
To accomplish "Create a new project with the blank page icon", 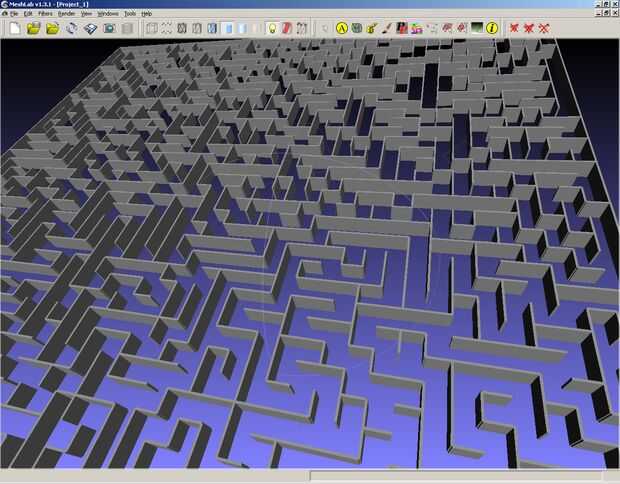I will point(15,28).
